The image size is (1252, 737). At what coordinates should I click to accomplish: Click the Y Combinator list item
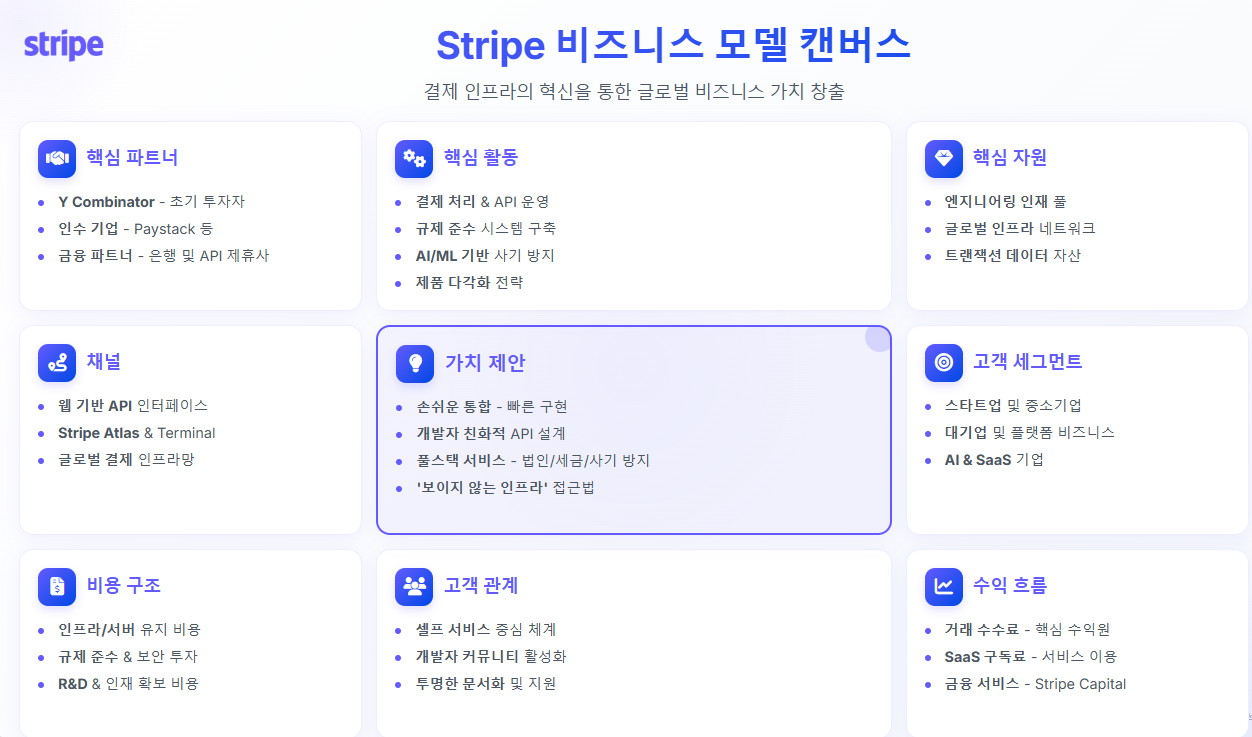(151, 201)
